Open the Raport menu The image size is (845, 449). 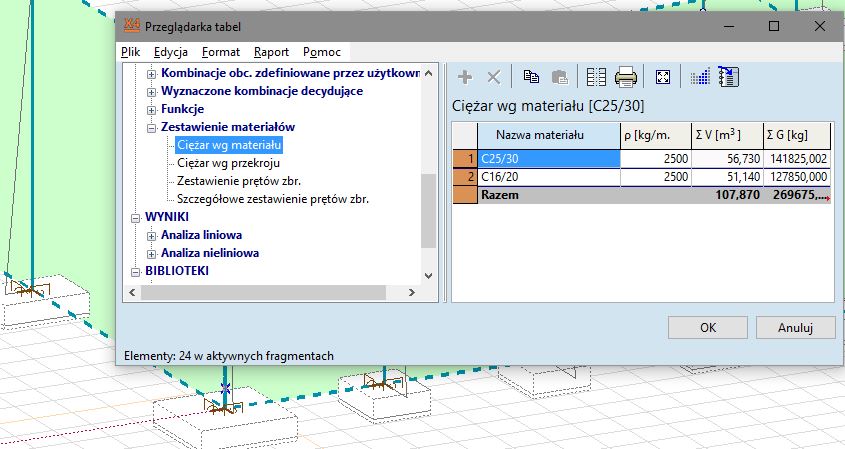[271, 52]
